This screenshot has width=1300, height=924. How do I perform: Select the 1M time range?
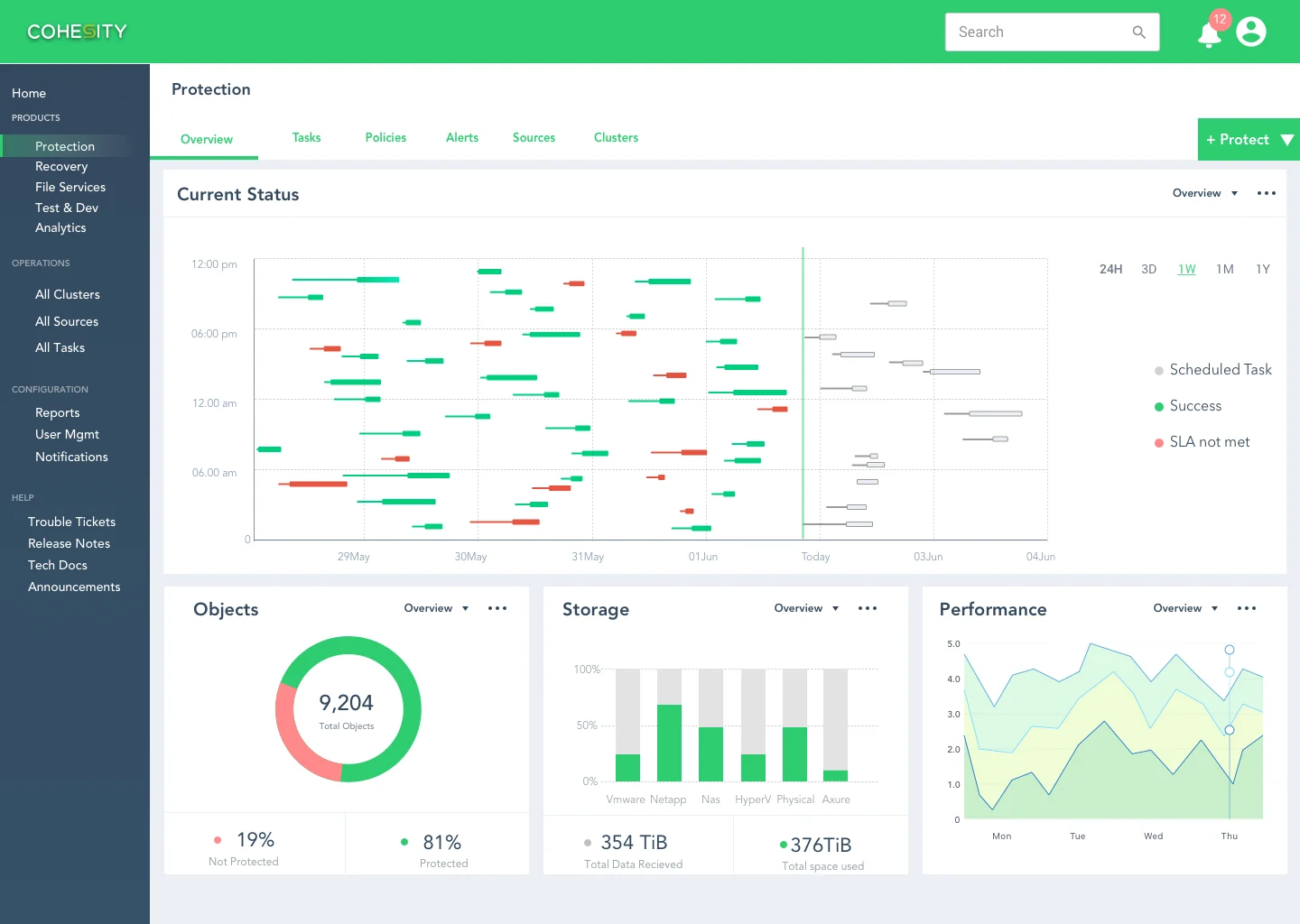pyautogui.click(x=1225, y=269)
